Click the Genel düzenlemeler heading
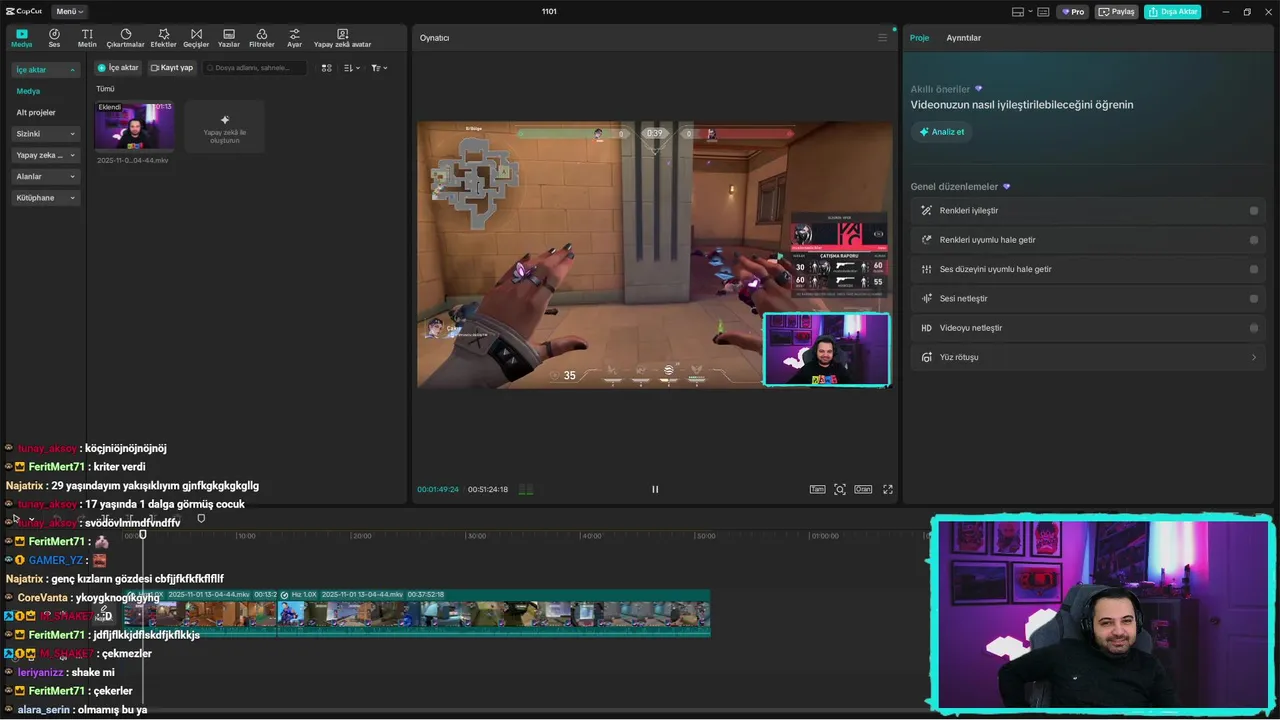This screenshot has height=720, width=1280. [954, 187]
